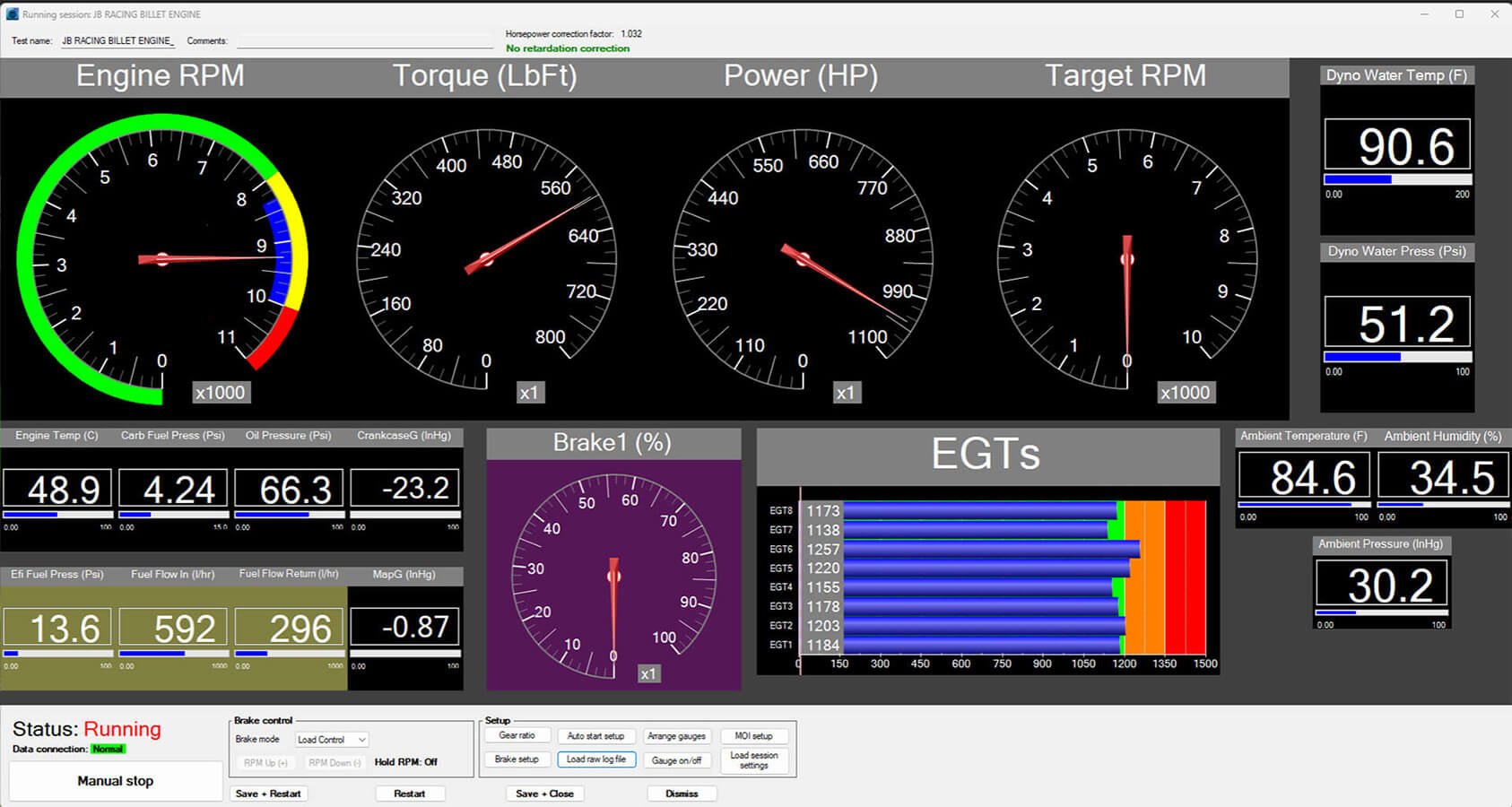Select the Test name field
The width and height of the screenshot is (1512, 807).
point(117,39)
